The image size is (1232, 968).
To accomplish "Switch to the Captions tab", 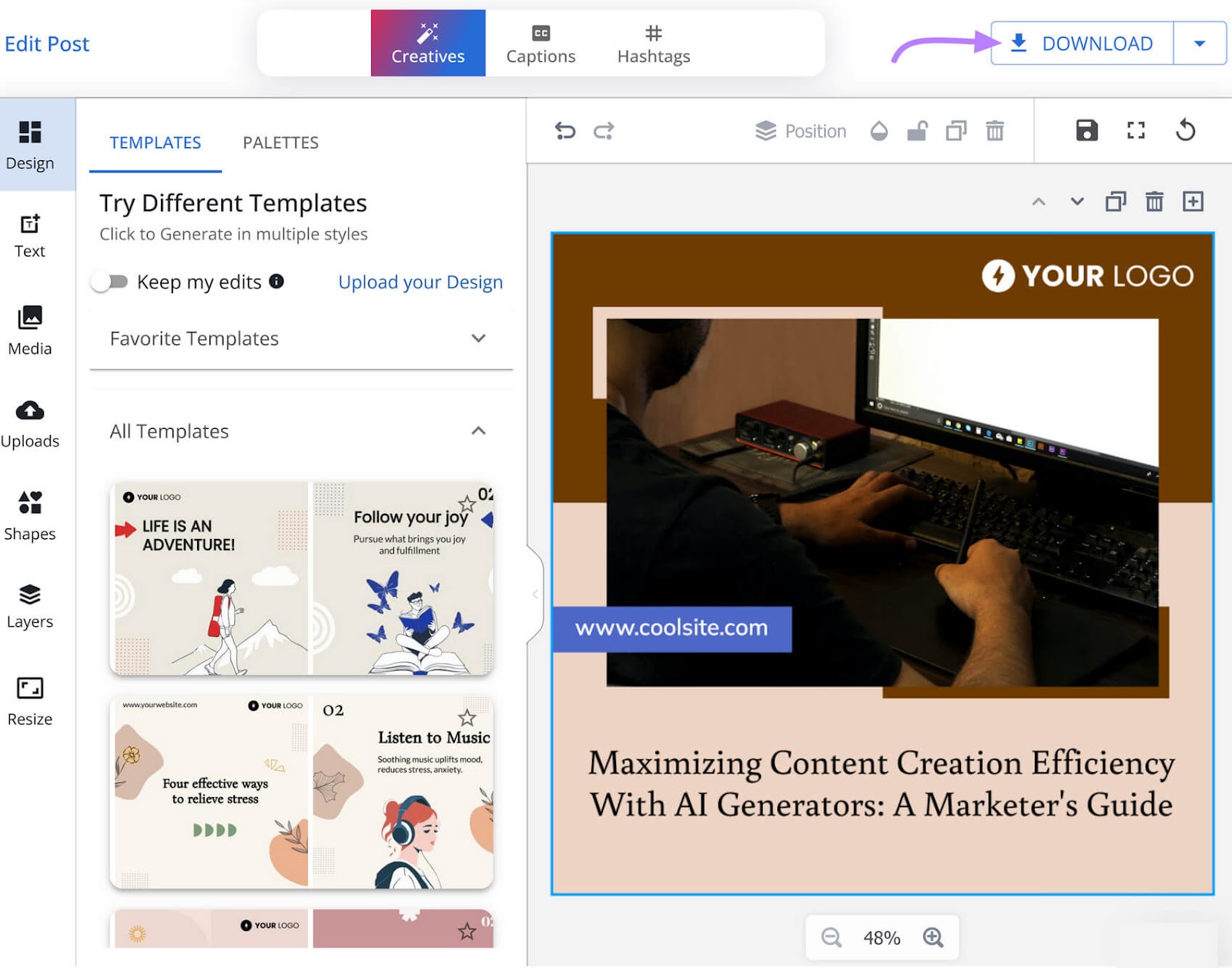I will pyautogui.click(x=540, y=42).
